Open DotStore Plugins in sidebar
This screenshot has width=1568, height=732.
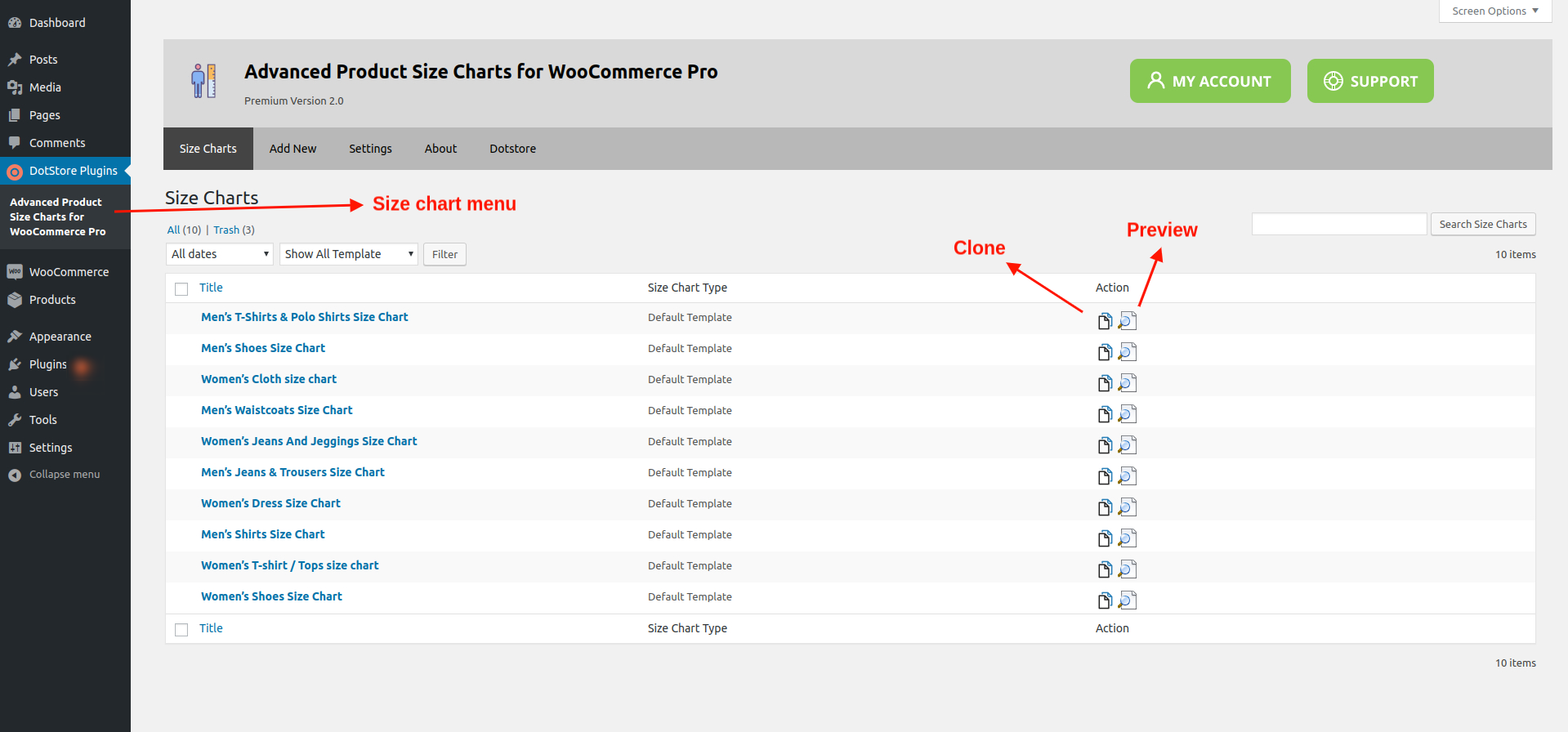click(x=65, y=171)
